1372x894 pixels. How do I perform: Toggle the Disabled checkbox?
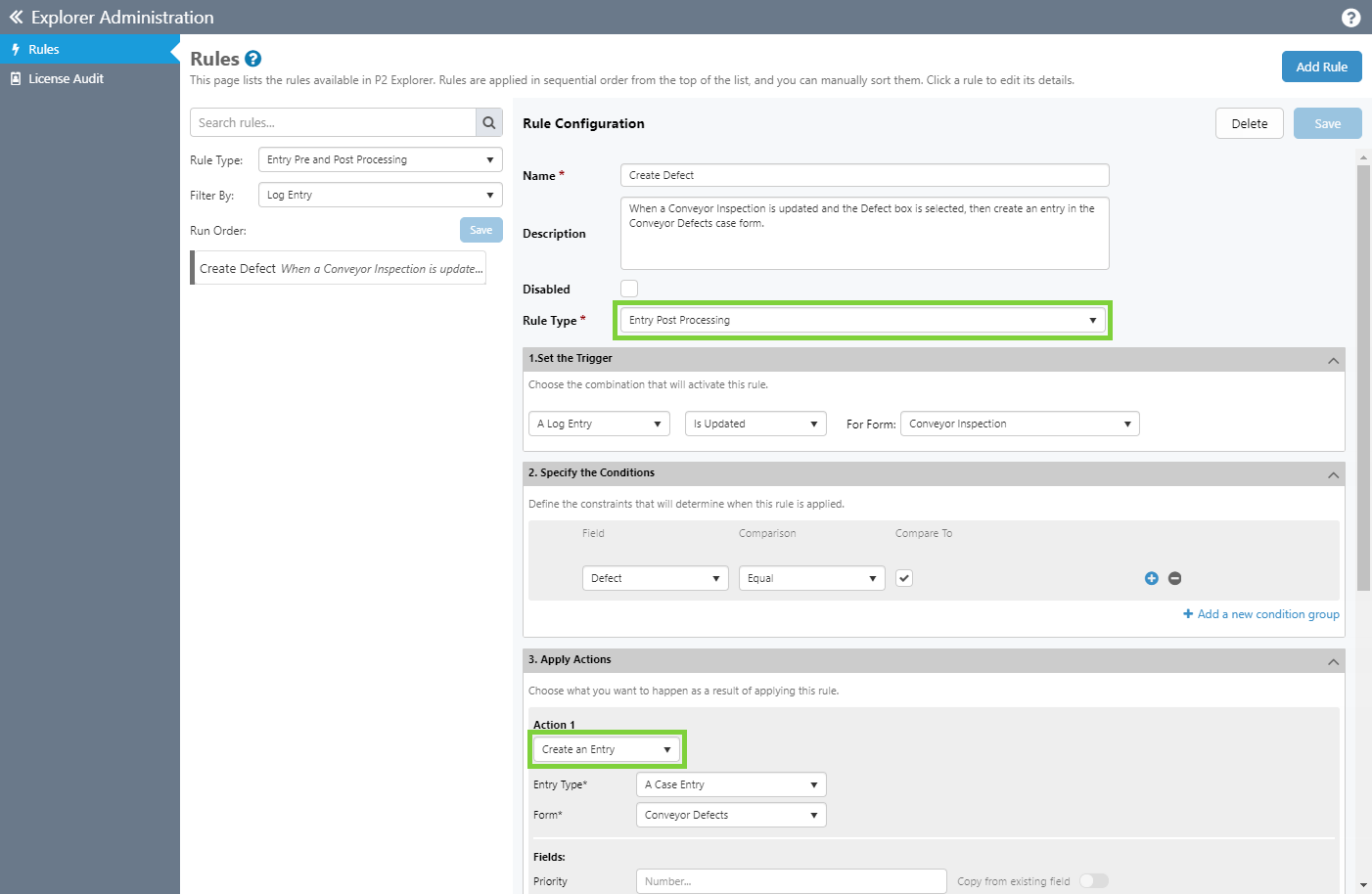(629, 289)
